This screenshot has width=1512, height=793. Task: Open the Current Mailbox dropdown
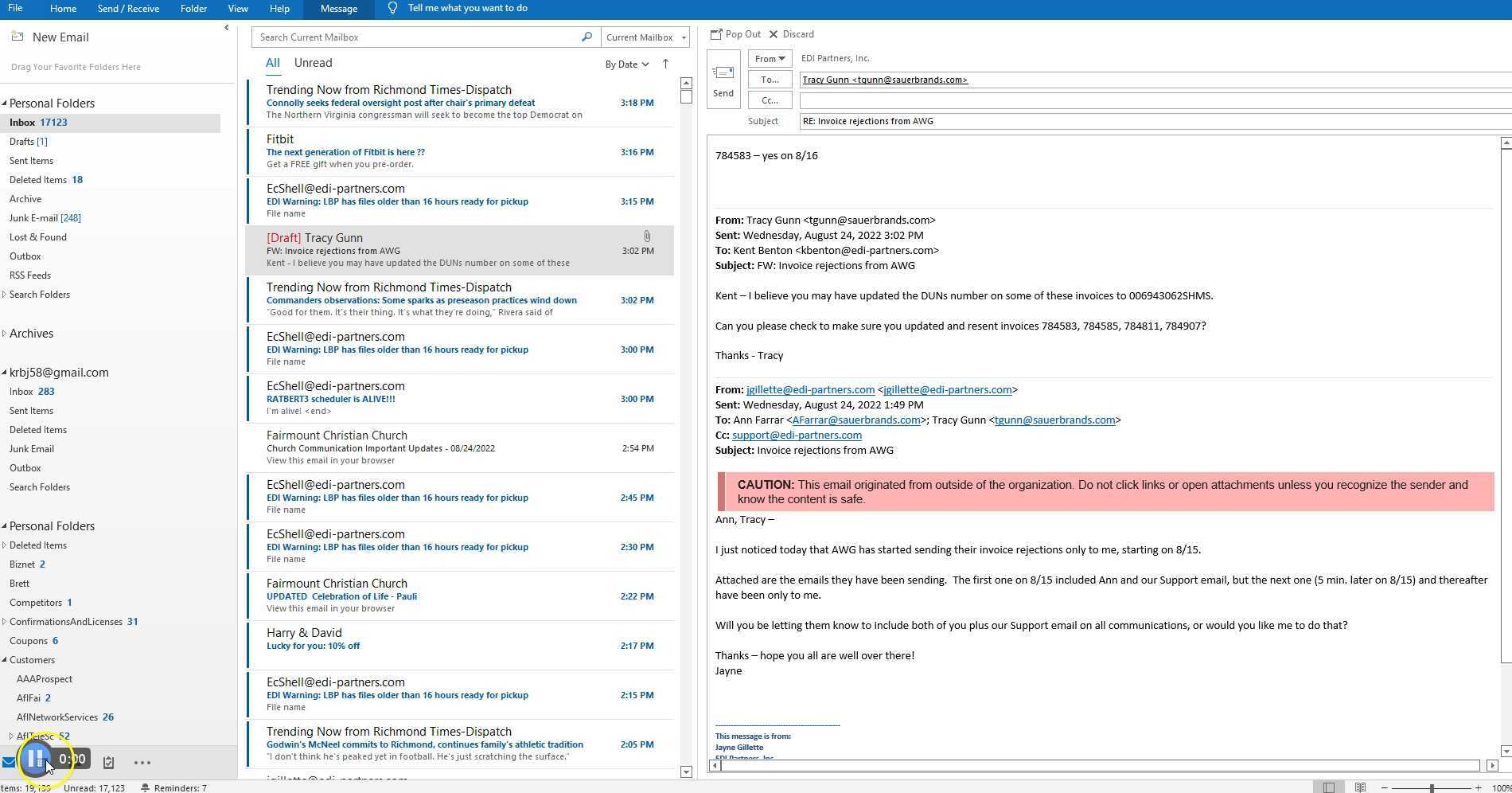click(643, 37)
